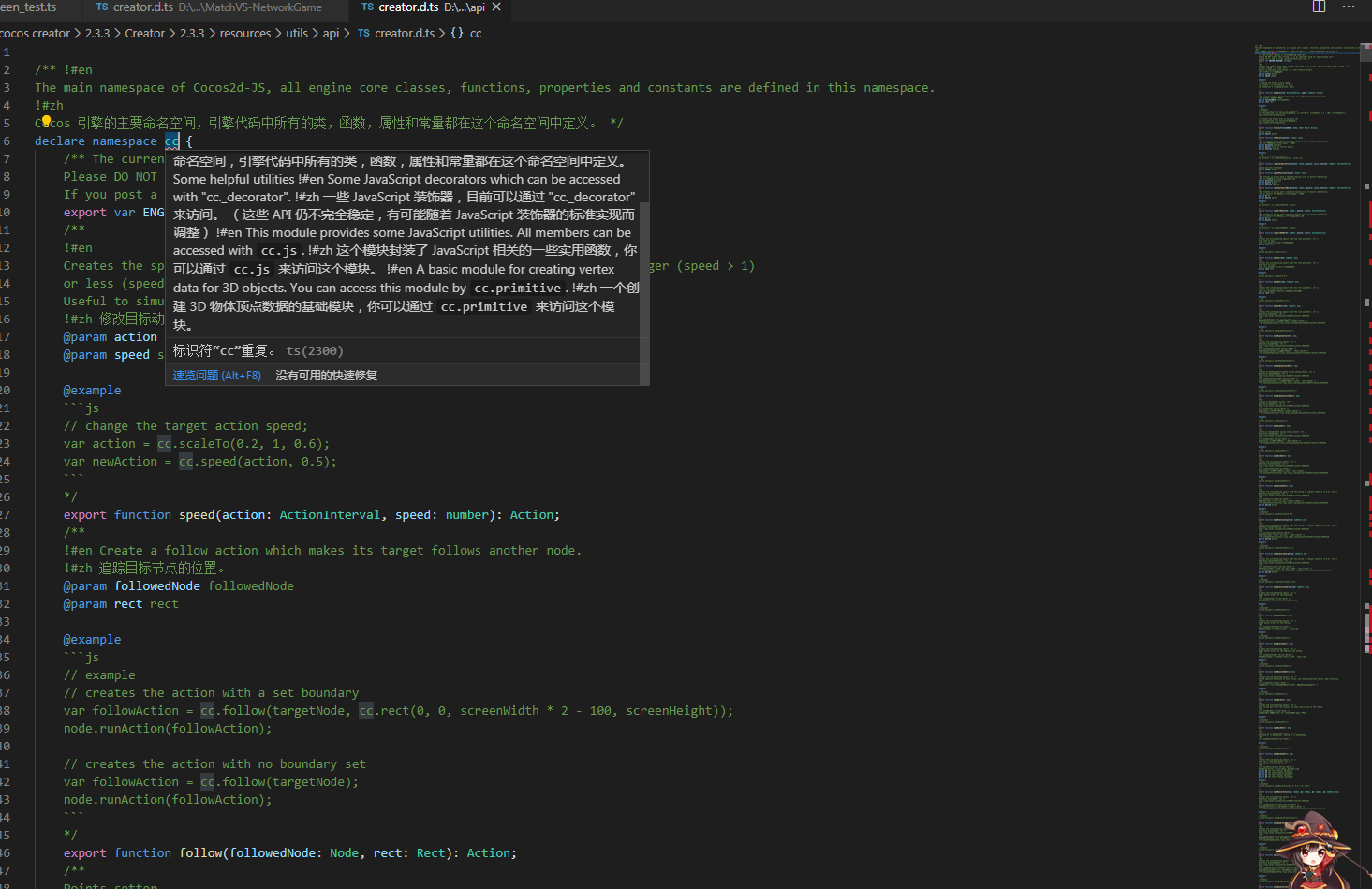Screen dimensions: 1372x889
Task: Click 'Create a follow action' comment line
Action: click(322, 550)
